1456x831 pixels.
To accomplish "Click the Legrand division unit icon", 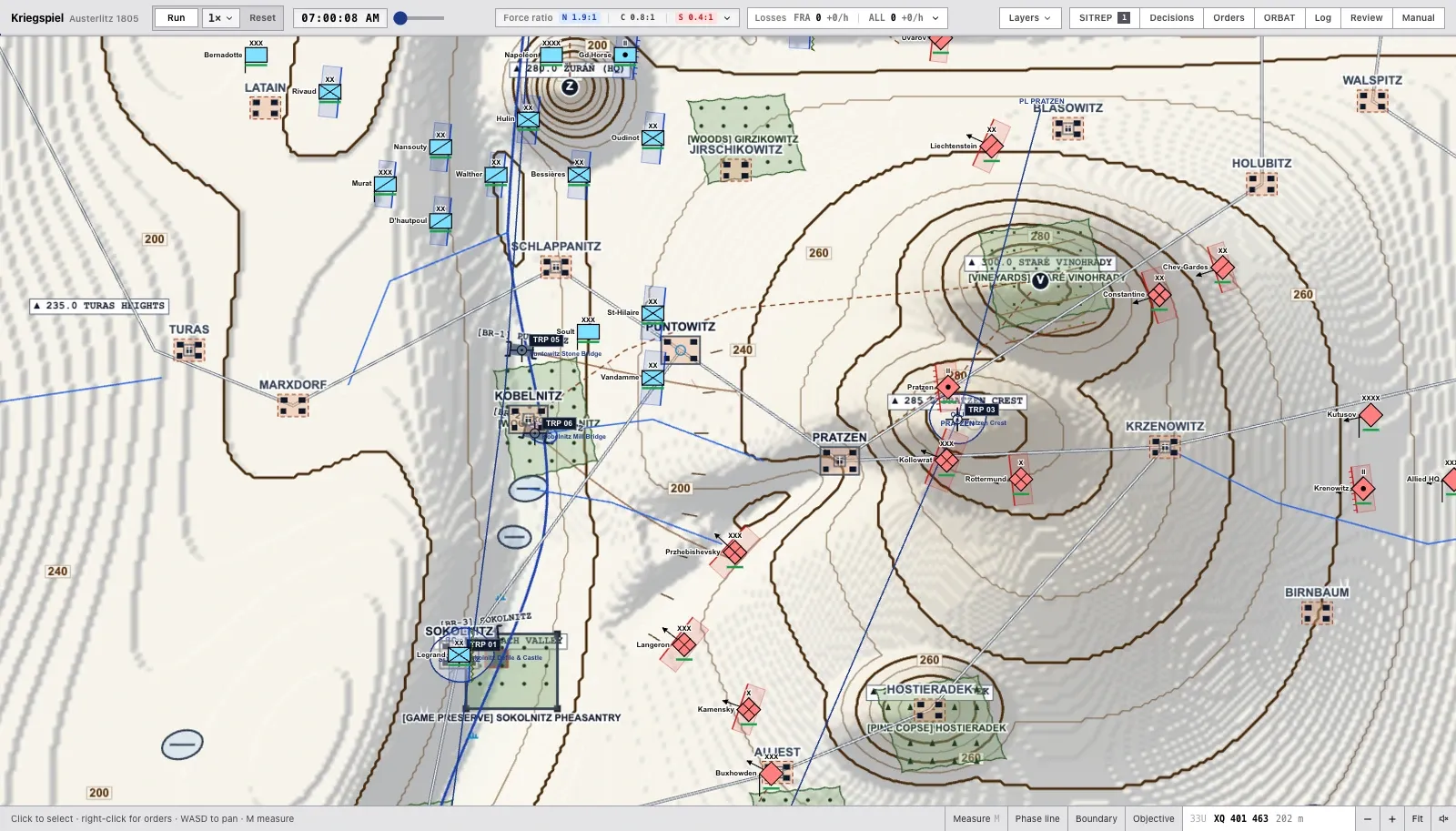I will [x=460, y=654].
